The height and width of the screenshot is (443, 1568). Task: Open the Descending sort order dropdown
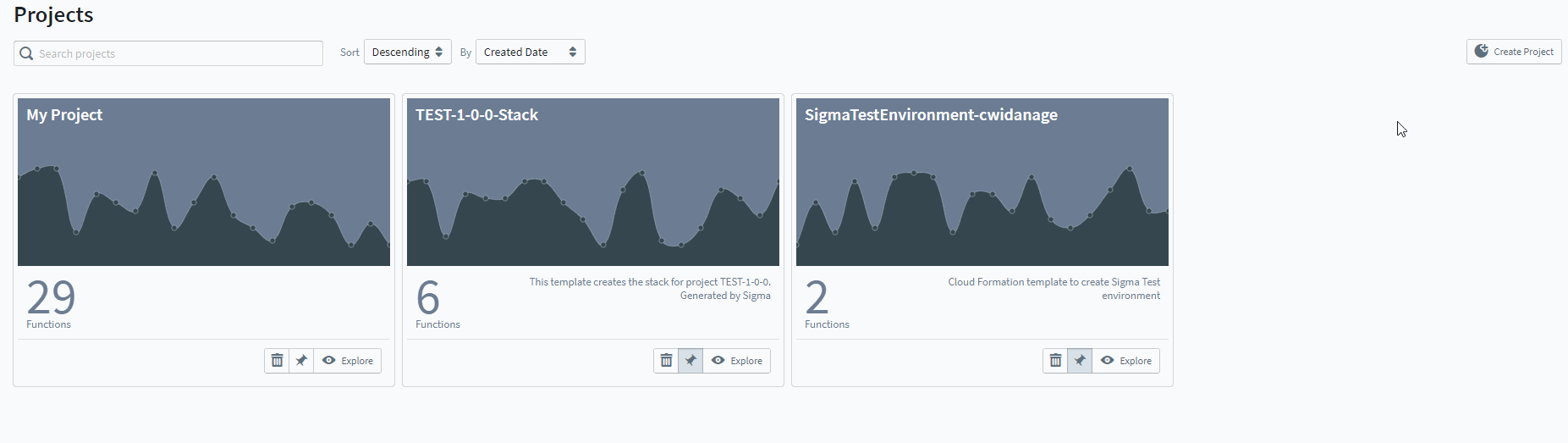coord(408,52)
